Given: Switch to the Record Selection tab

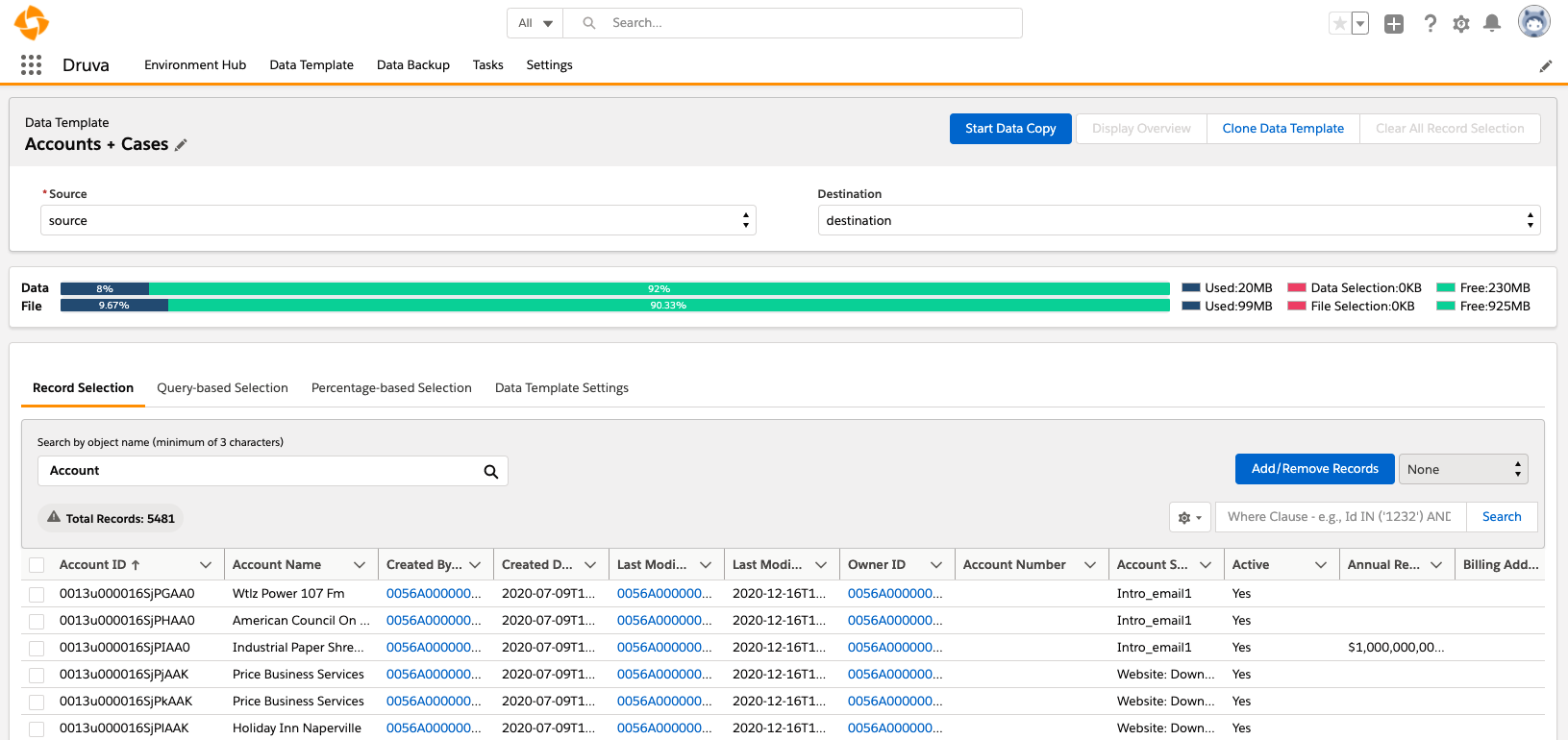Looking at the screenshot, I should tap(83, 388).
